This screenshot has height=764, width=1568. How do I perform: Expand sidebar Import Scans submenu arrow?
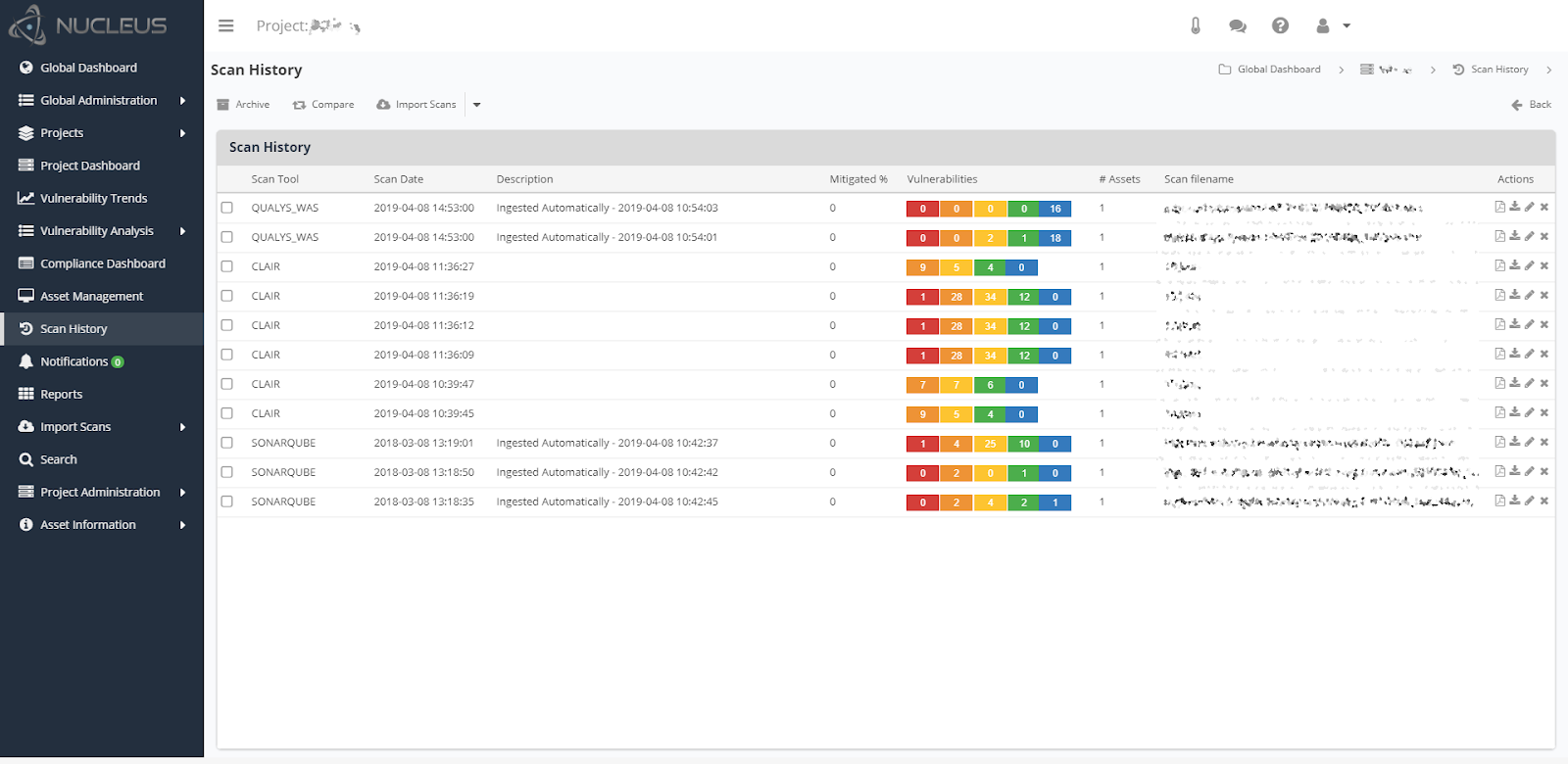pos(182,427)
